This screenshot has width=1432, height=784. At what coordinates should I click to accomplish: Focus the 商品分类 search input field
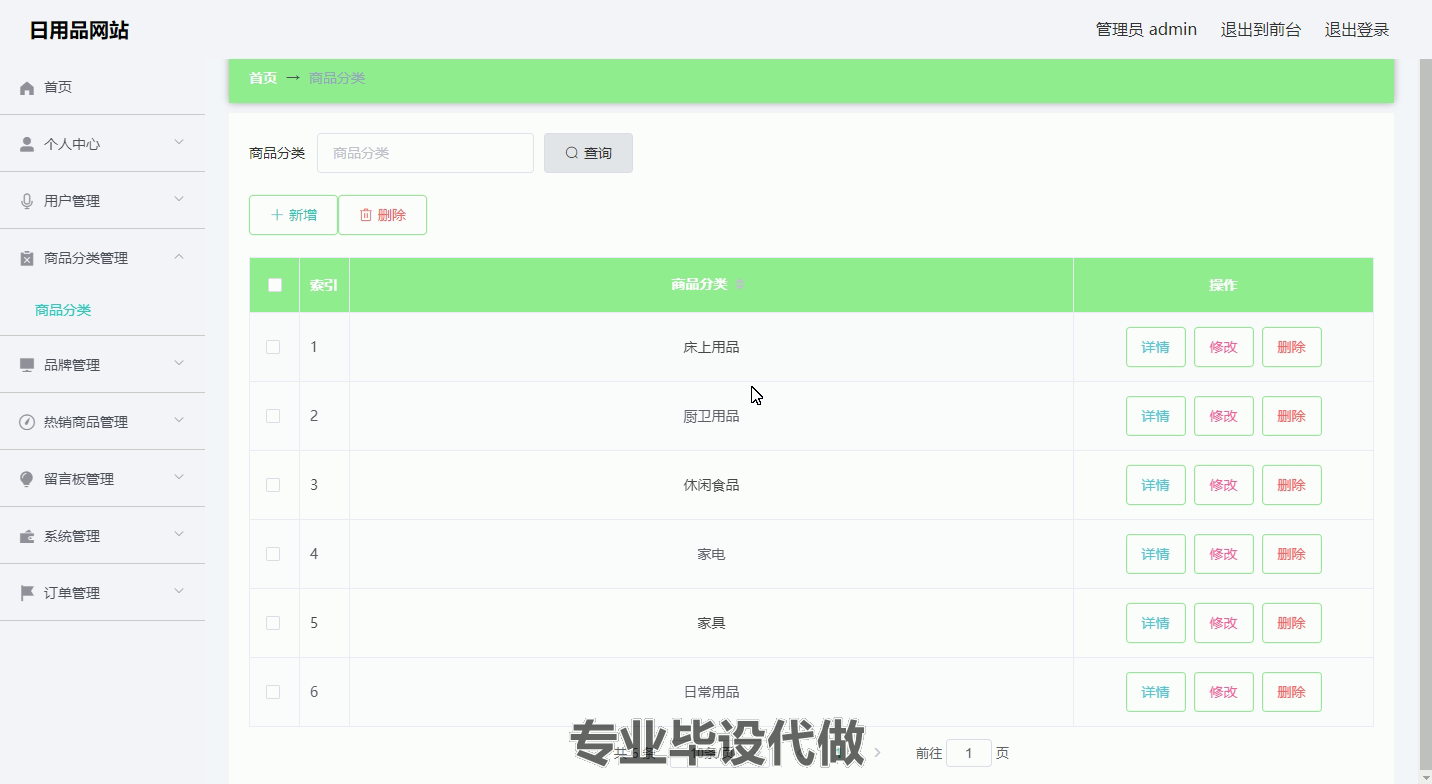425,153
